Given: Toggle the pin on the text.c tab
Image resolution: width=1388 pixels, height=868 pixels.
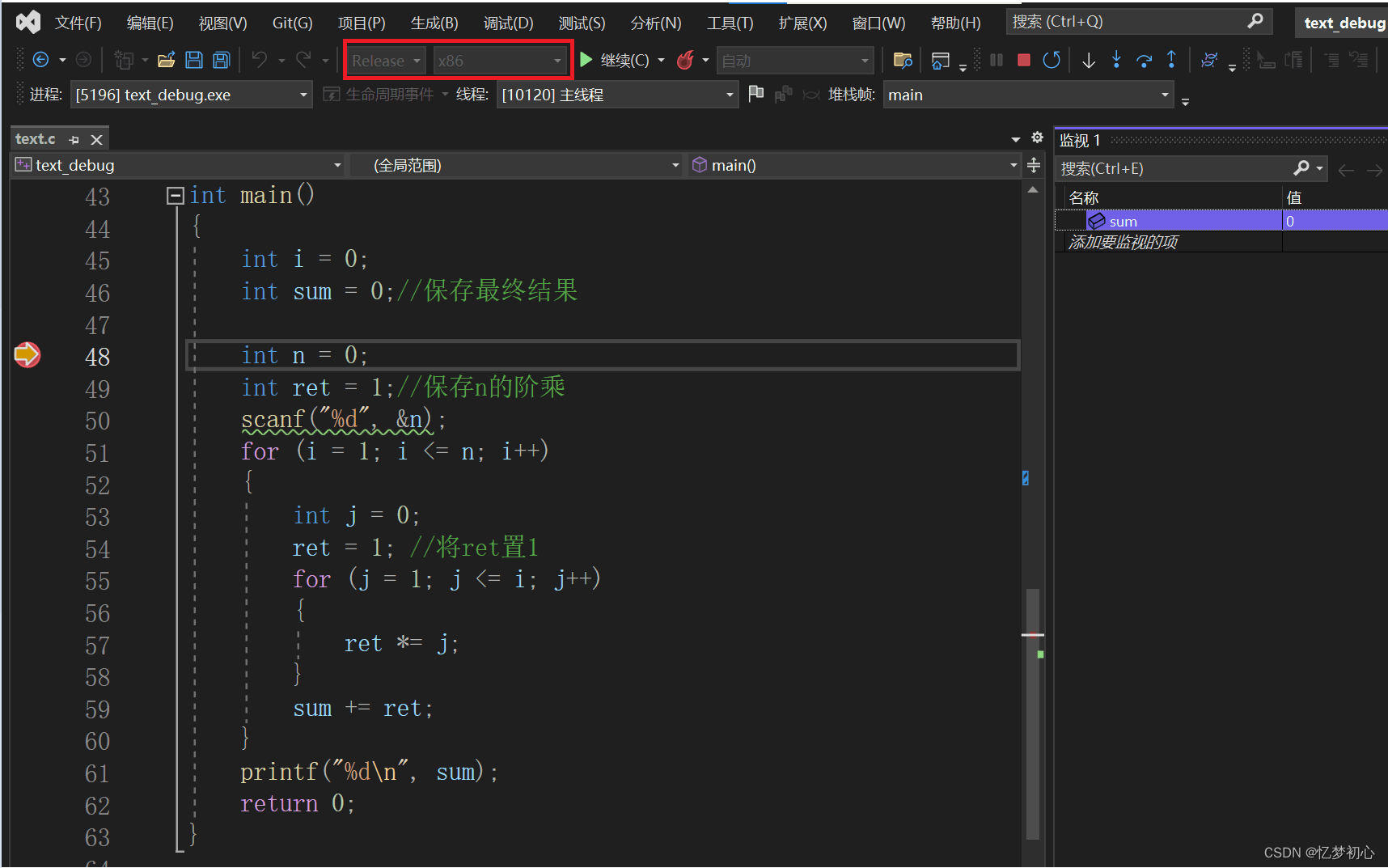Looking at the screenshot, I should [x=74, y=140].
